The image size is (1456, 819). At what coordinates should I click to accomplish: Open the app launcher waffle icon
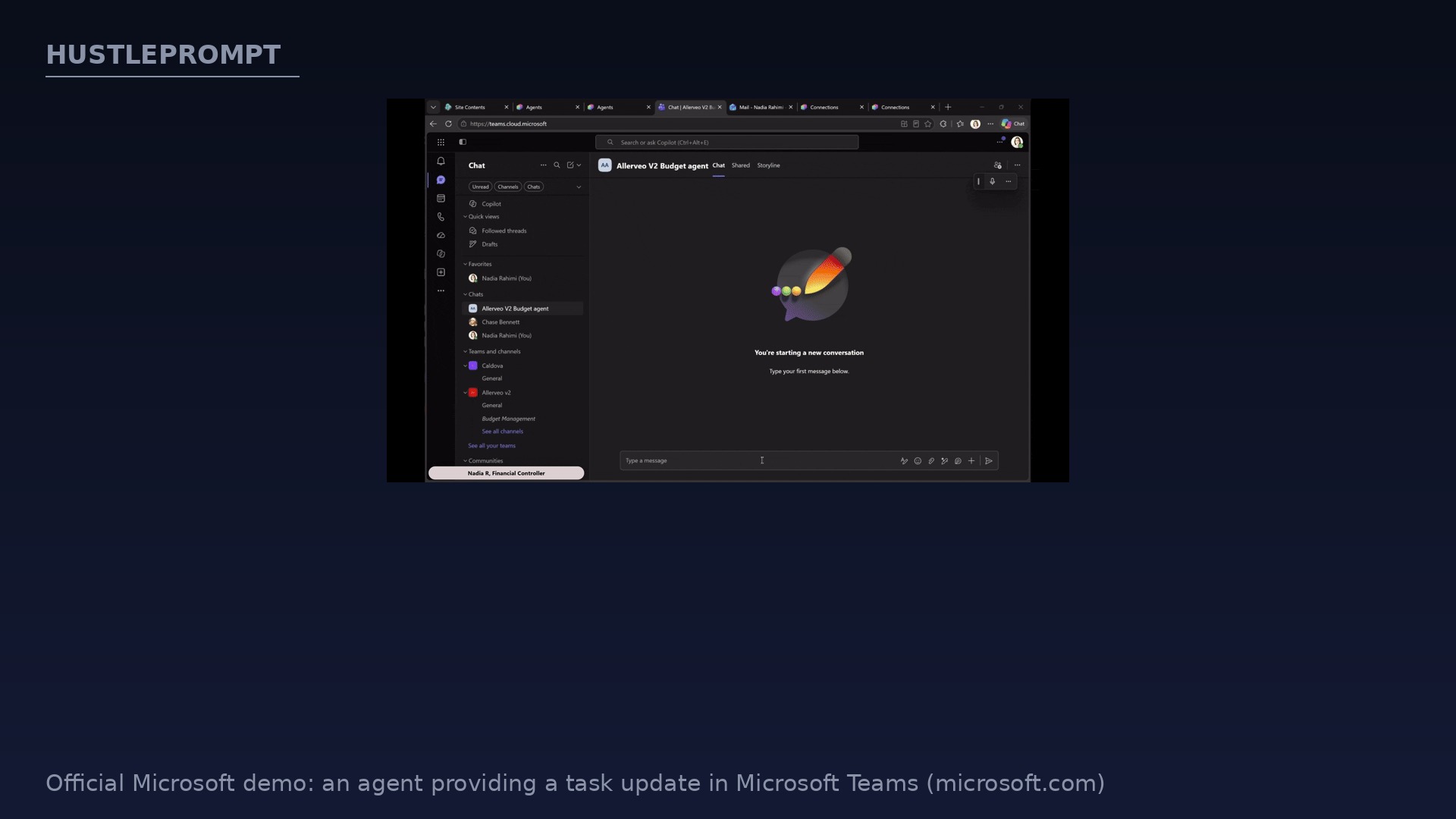tap(441, 143)
